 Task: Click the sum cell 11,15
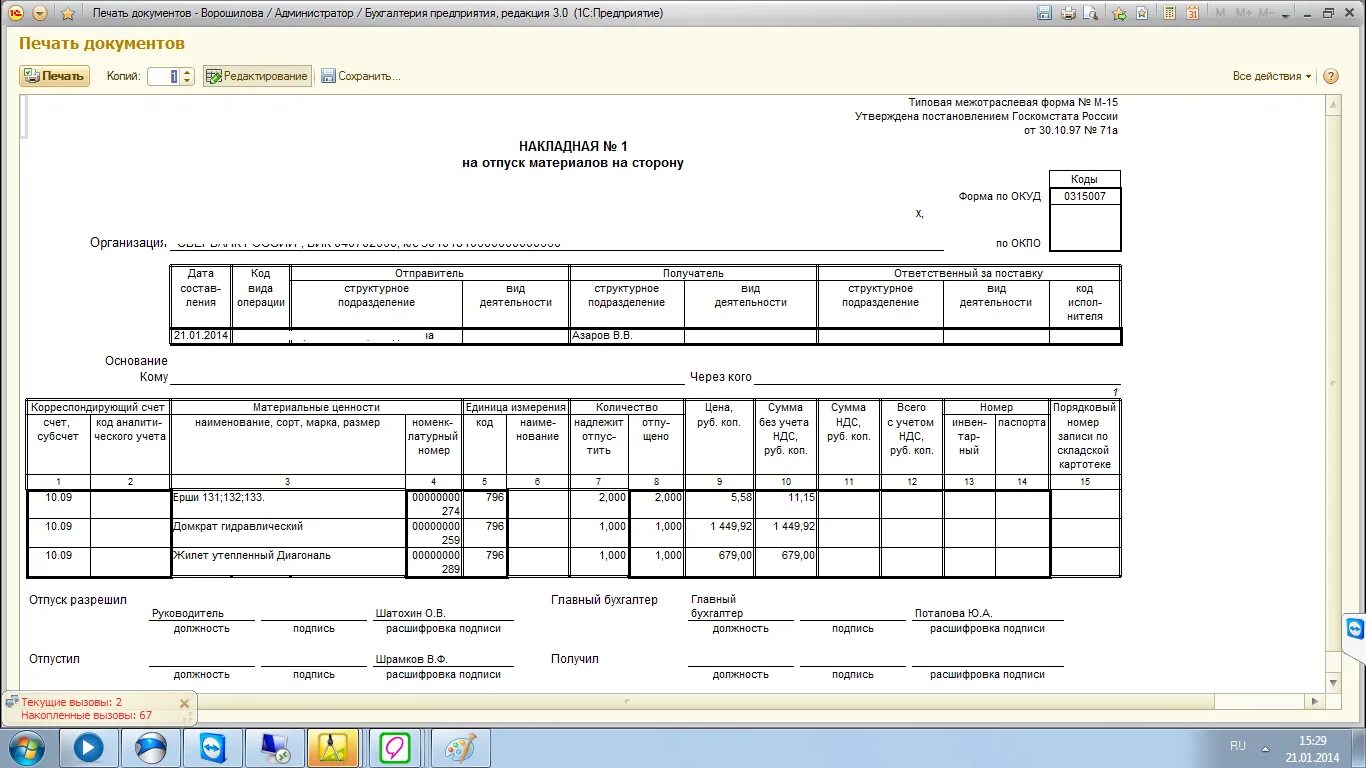pos(786,504)
